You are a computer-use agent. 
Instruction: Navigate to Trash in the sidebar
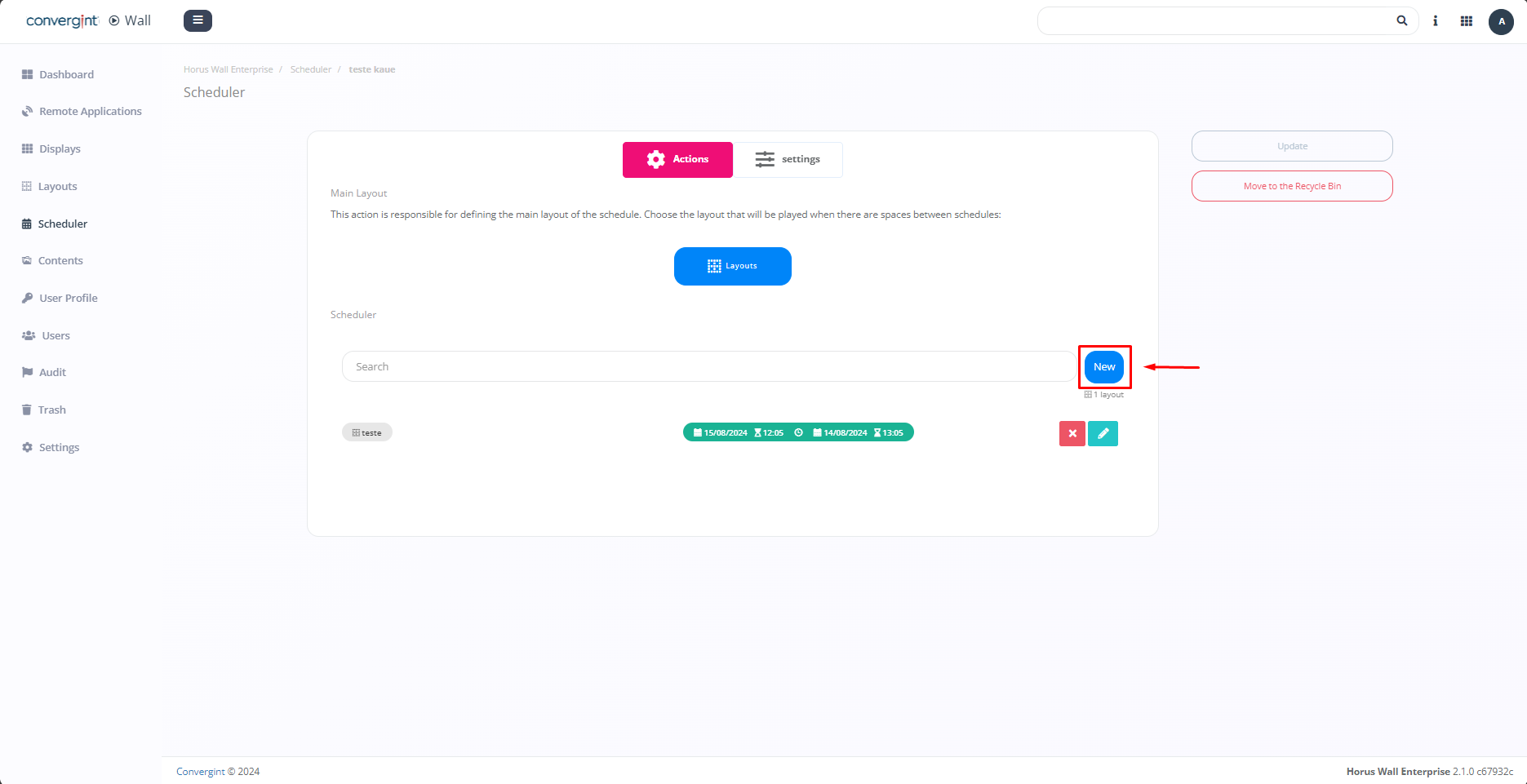pos(51,410)
